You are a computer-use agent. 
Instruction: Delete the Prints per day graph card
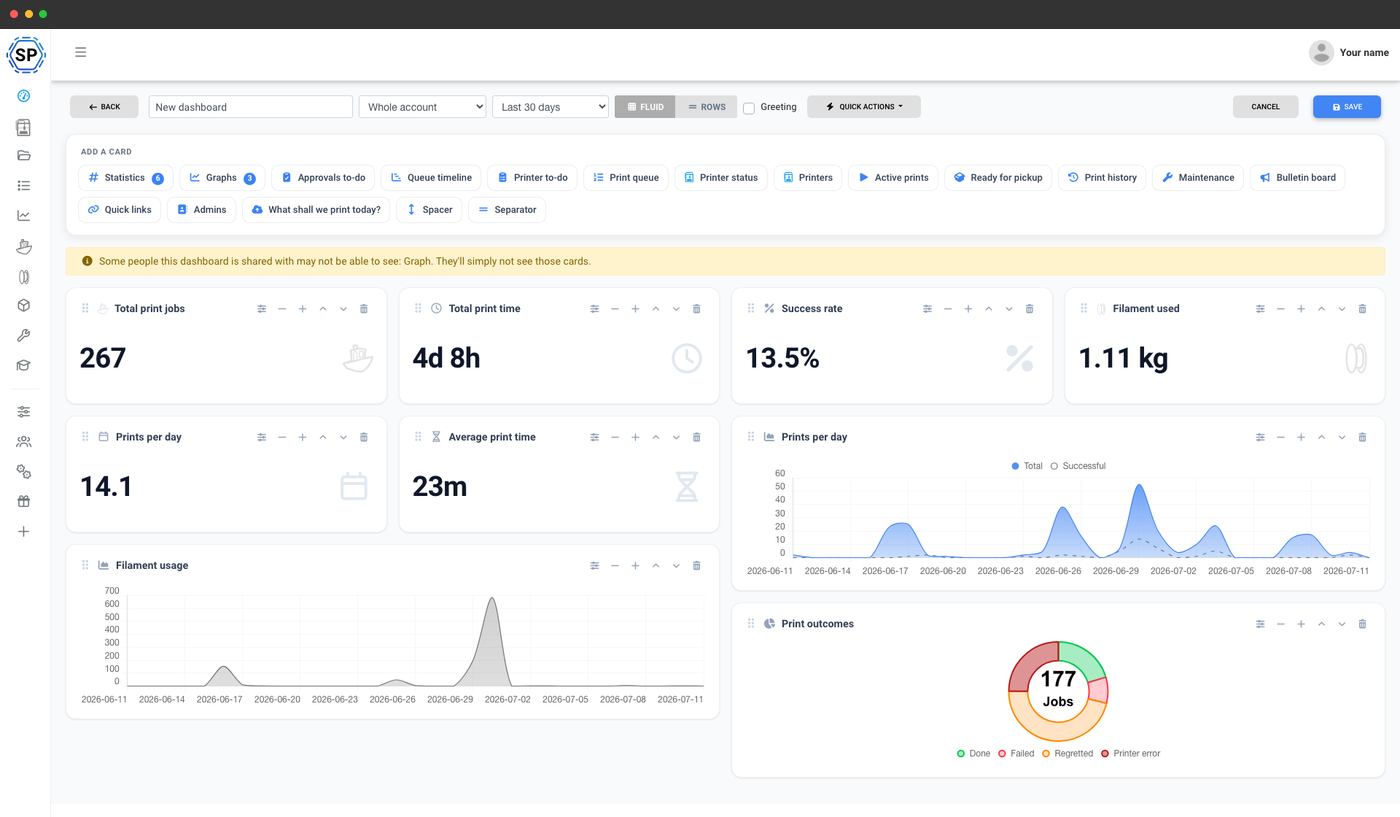coord(1362,437)
